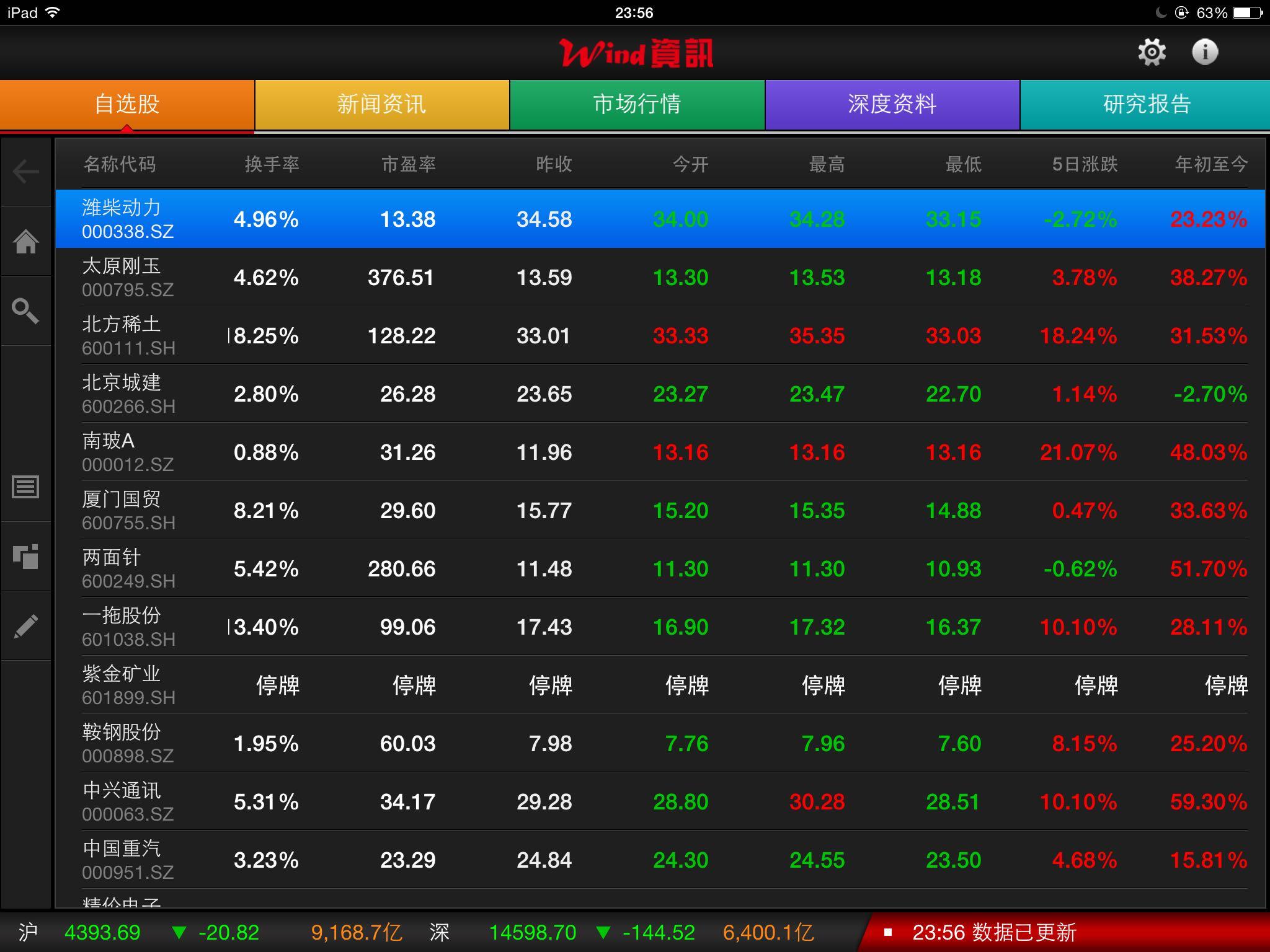Tap the Shenzhen index value 14598.70
Screen dimensions: 1270x952
click(533, 932)
